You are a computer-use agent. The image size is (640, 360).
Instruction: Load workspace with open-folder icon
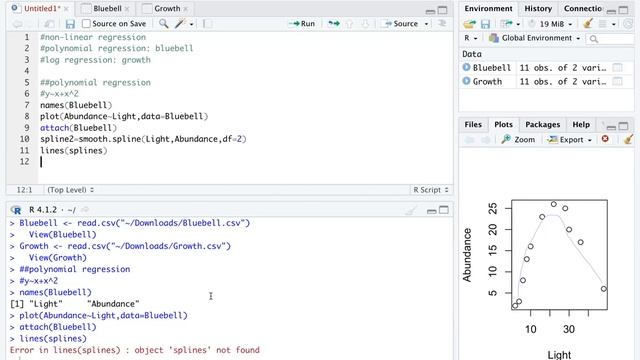coord(469,24)
